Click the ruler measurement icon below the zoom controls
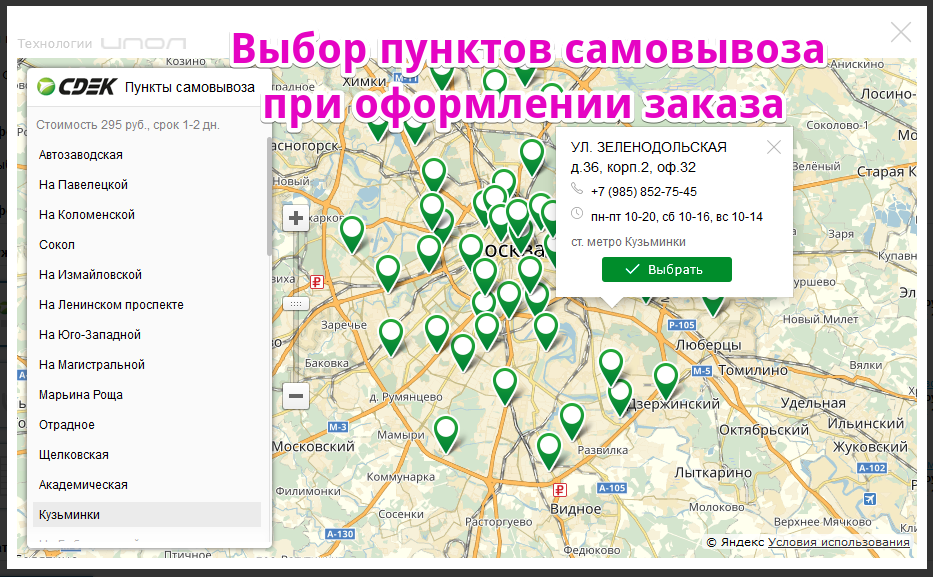The image size is (933, 577). (295, 301)
